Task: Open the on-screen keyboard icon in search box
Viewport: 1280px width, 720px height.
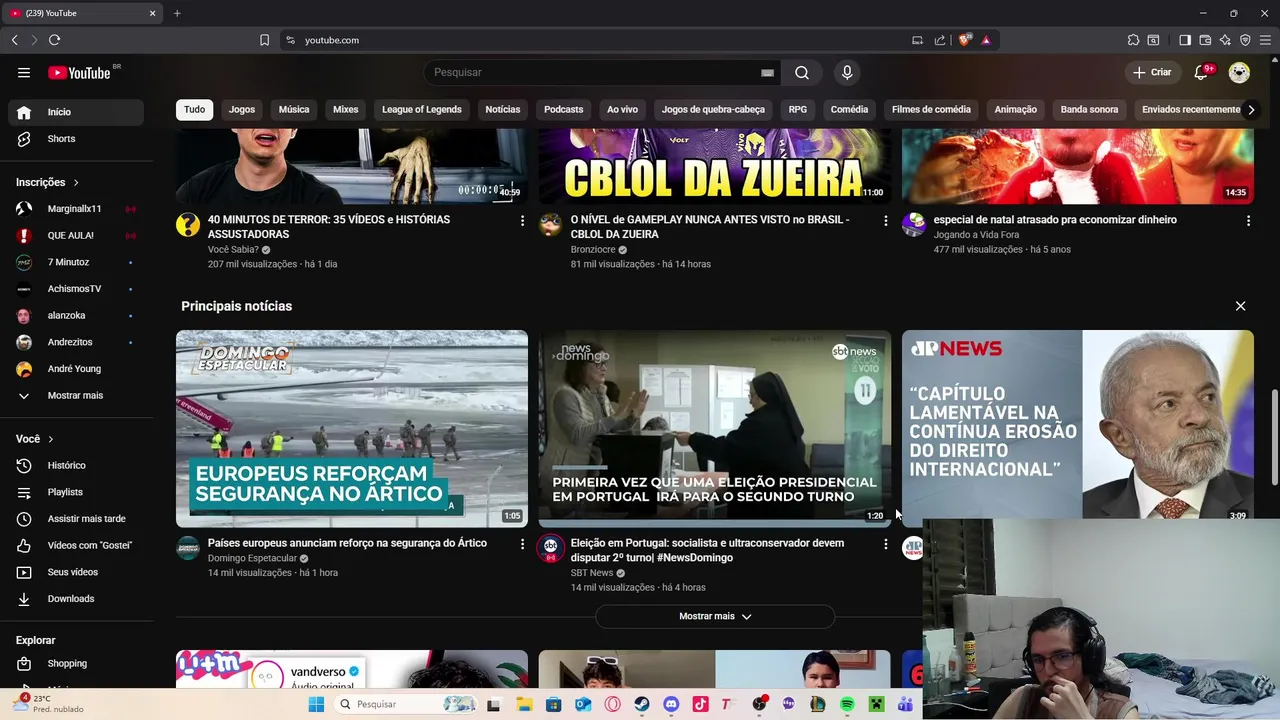Action: [767, 72]
